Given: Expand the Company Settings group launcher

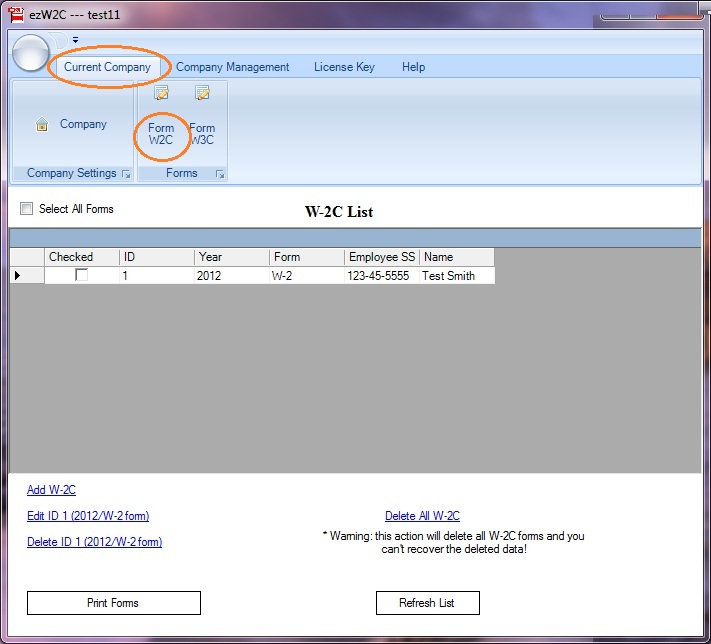Looking at the screenshot, I should coord(126,174).
